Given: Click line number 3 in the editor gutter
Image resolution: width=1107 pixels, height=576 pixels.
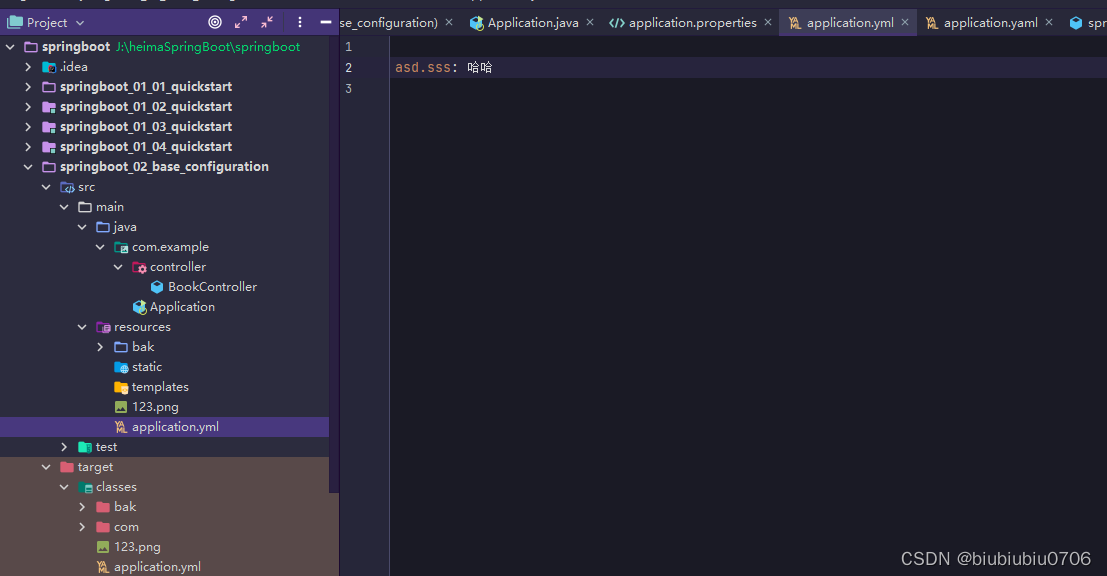Looking at the screenshot, I should pyautogui.click(x=348, y=88).
